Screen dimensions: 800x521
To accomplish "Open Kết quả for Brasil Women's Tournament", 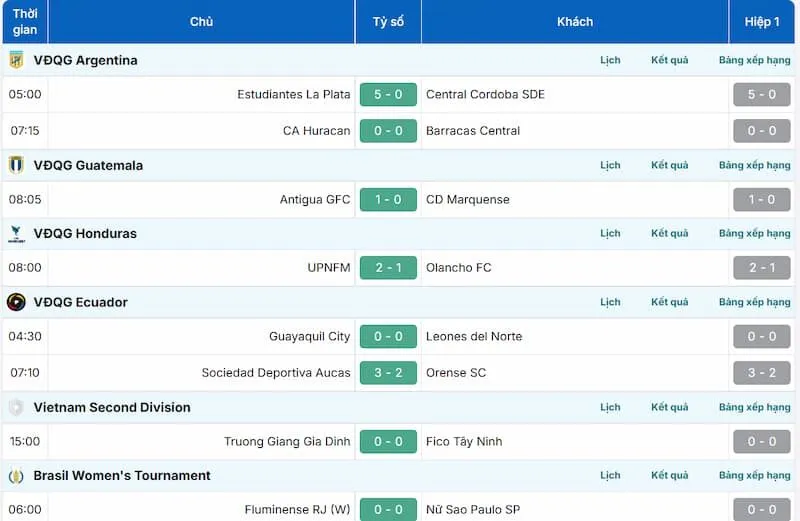I will point(669,476).
